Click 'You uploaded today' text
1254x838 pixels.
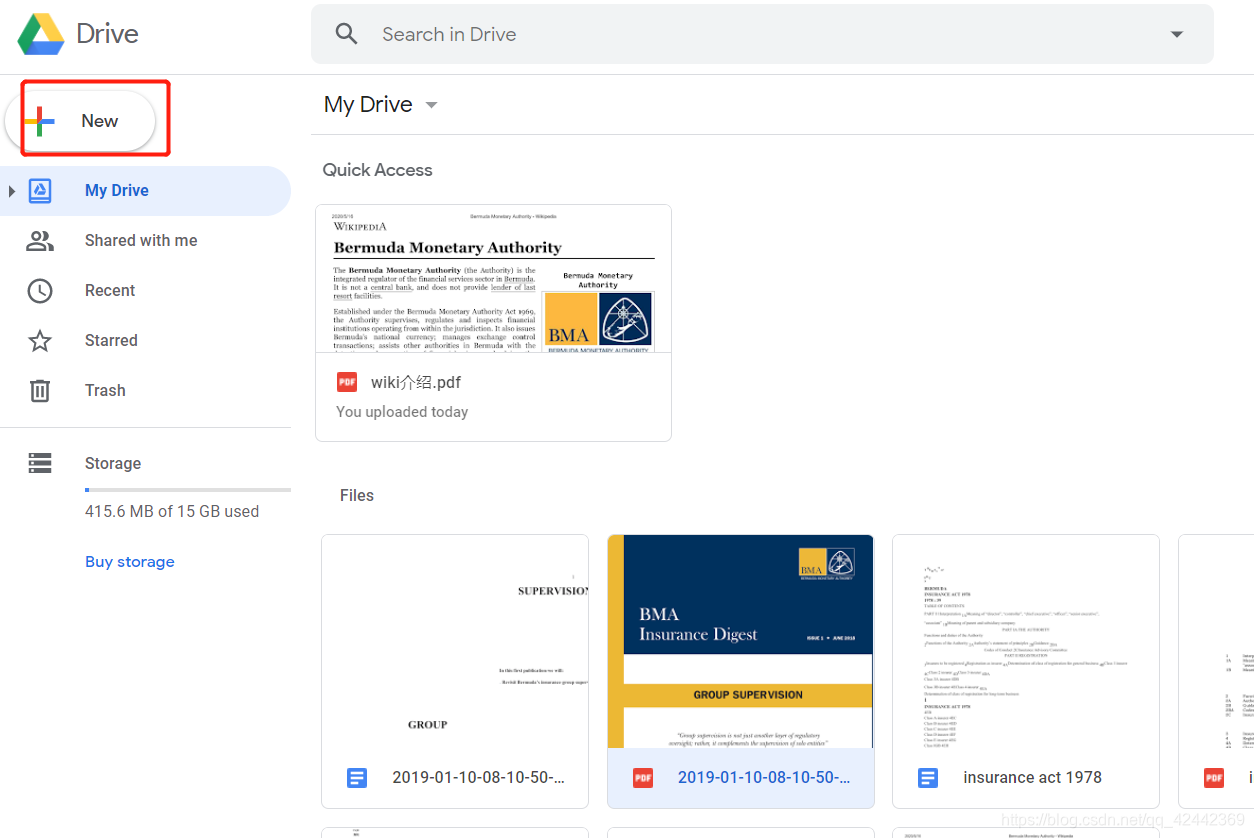[402, 412]
